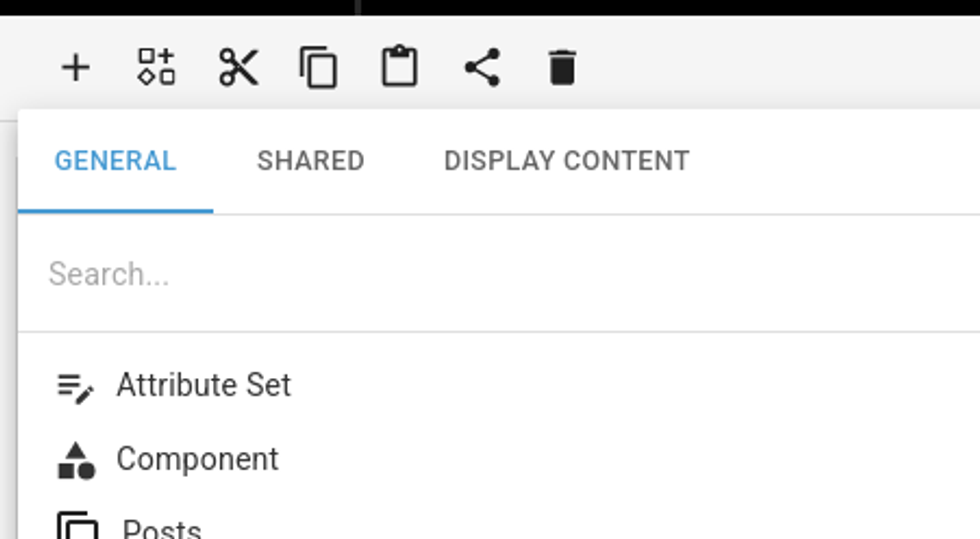Click the clipboard paste icon

click(x=400, y=68)
